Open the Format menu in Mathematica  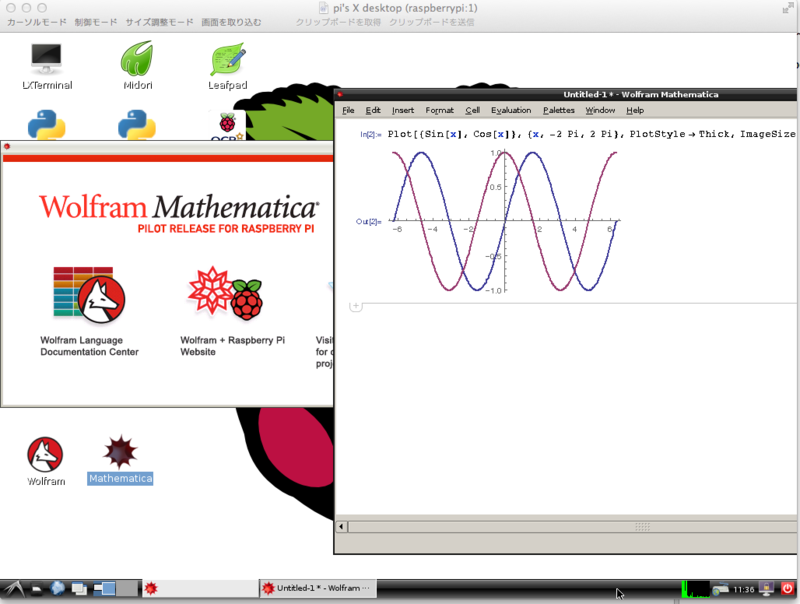point(439,110)
